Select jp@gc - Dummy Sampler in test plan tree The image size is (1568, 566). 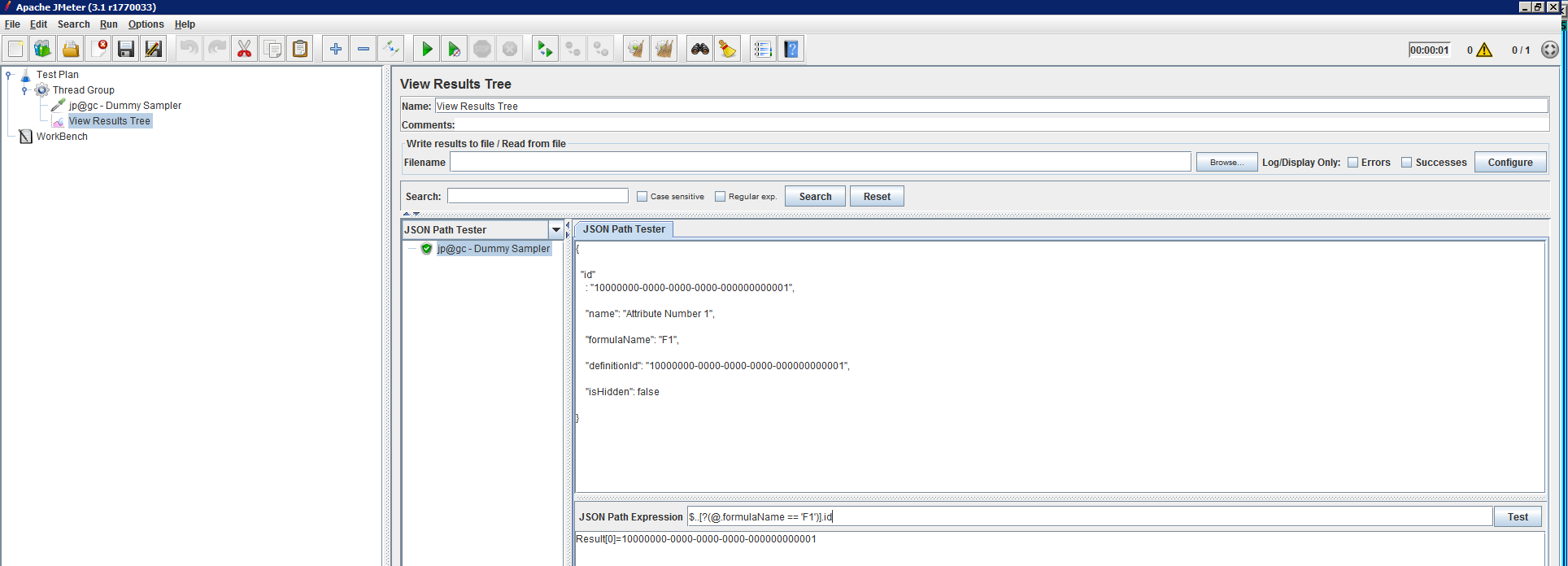(x=124, y=106)
